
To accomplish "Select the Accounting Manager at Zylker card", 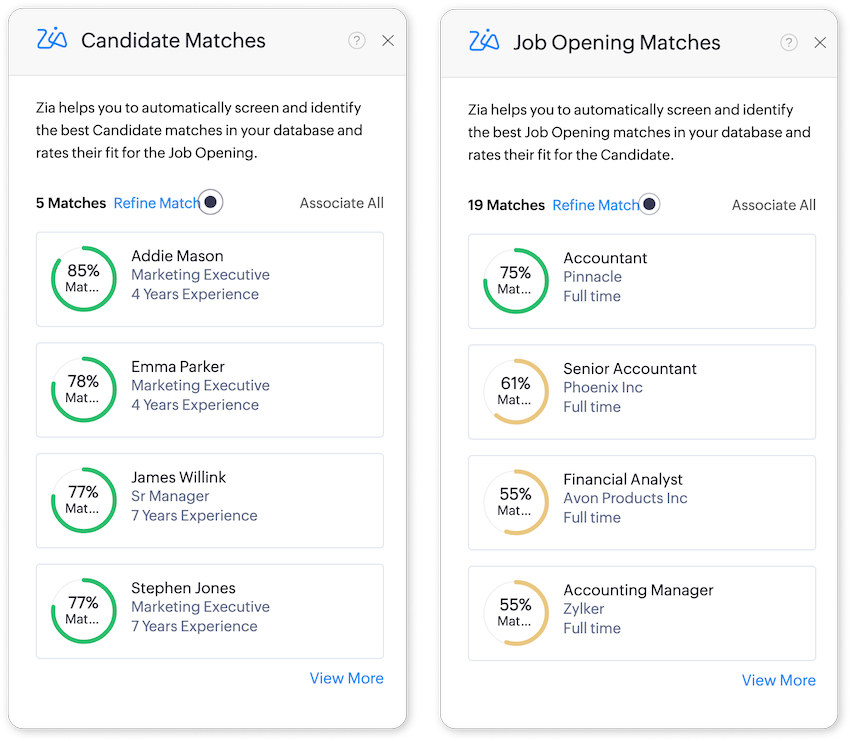I will [642, 614].
